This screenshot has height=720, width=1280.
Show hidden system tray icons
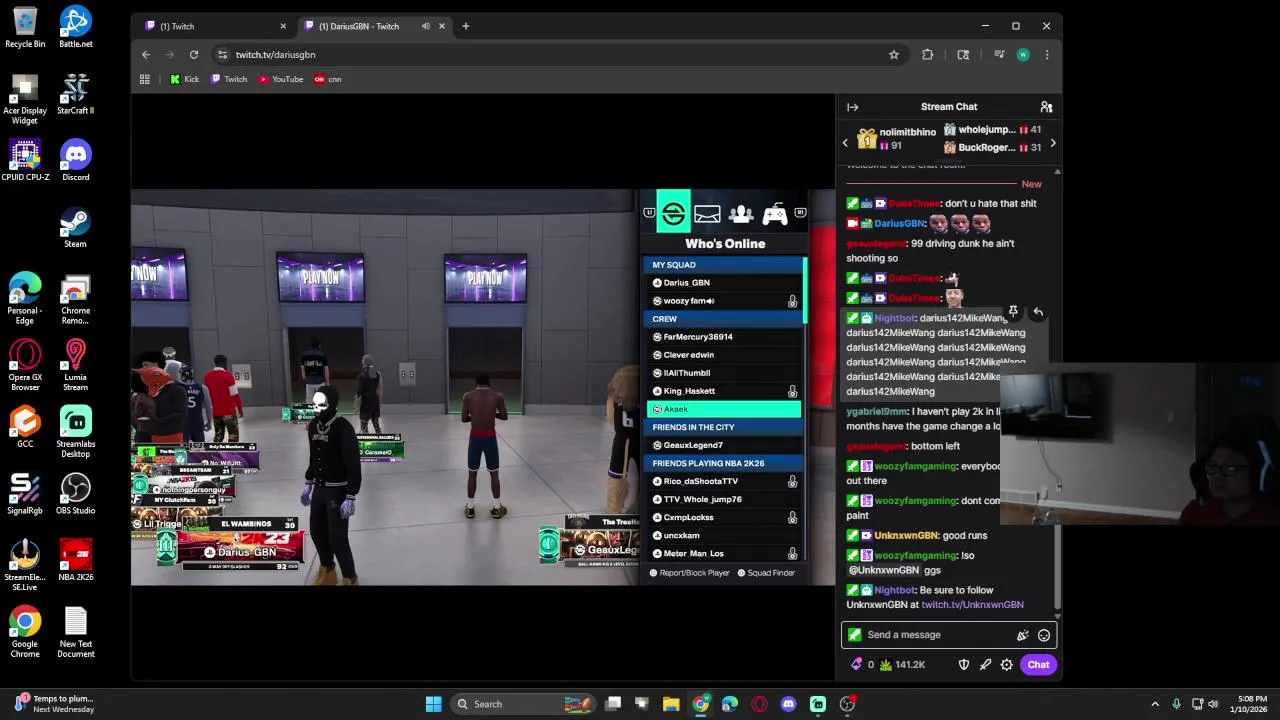pyautogui.click(x=1155, y=704)
